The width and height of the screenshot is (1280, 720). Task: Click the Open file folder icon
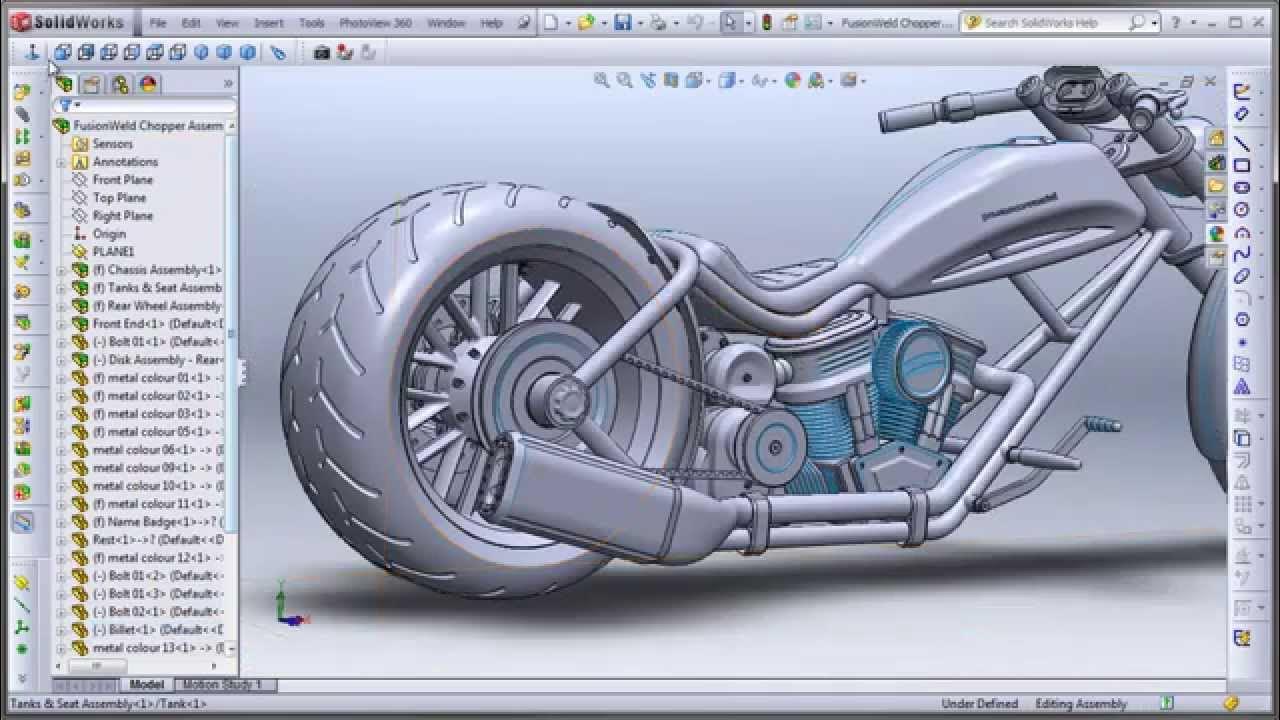click(586, 22)
